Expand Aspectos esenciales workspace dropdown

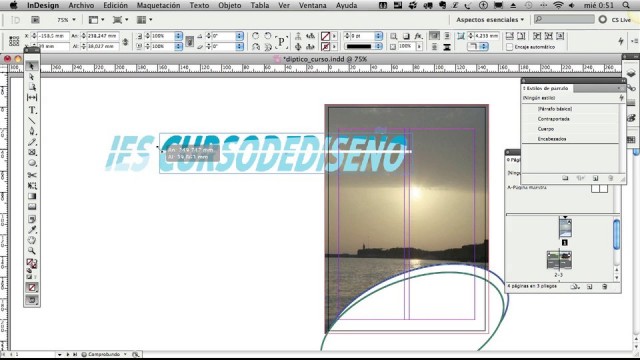point(490,20)
